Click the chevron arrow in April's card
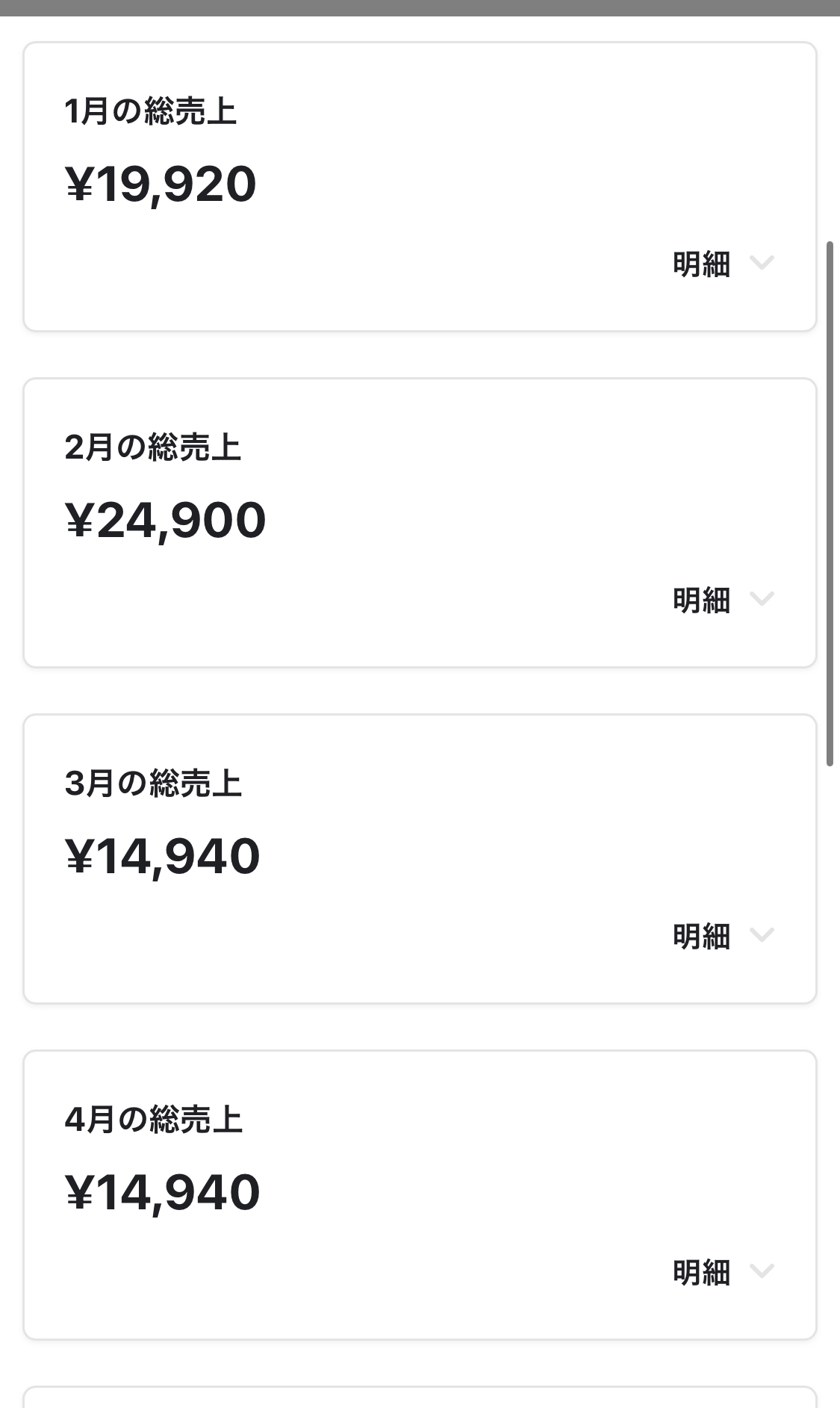840x1408 pixels. point(762,1271)
